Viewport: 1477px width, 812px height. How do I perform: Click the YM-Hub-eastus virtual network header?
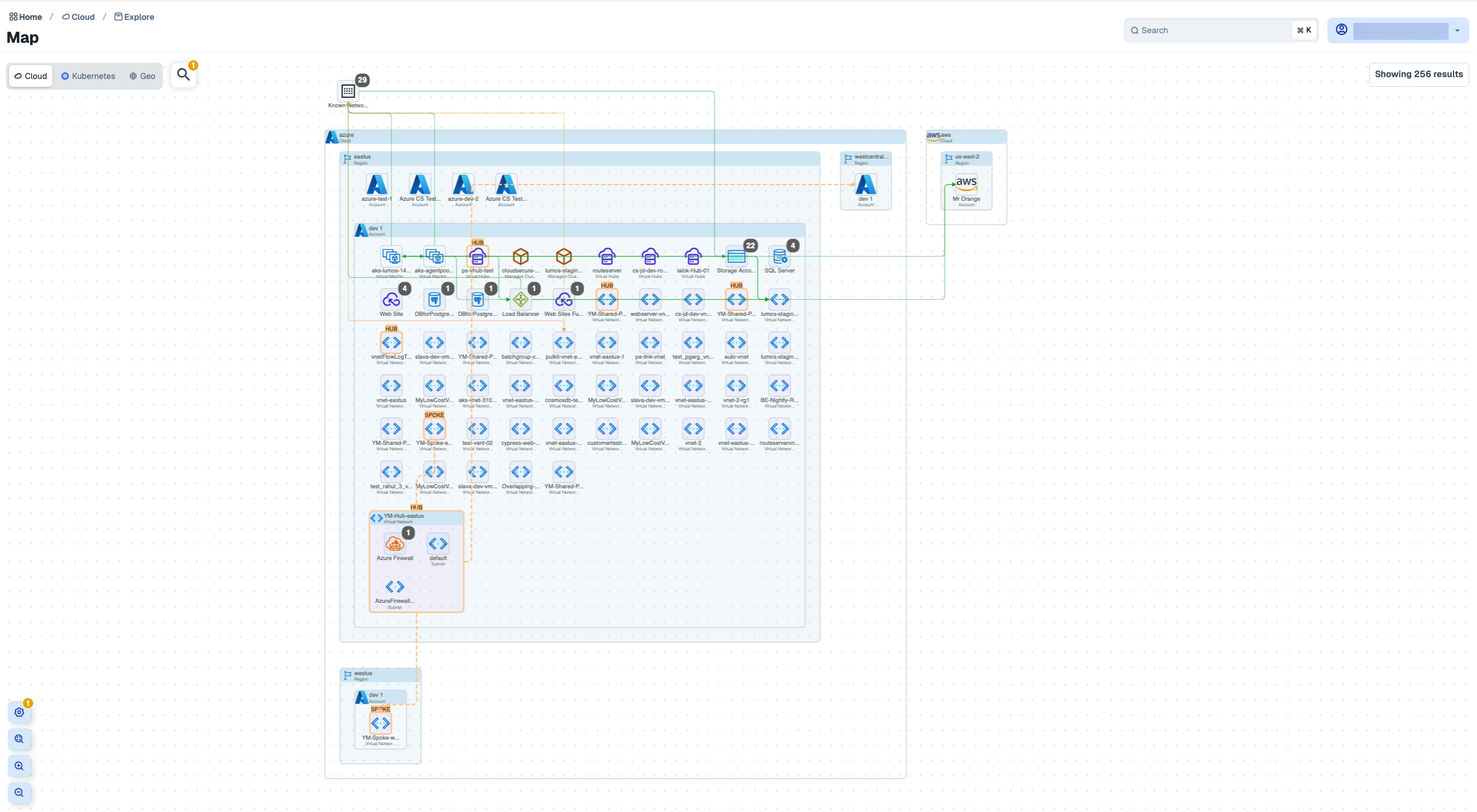point(416,518)
